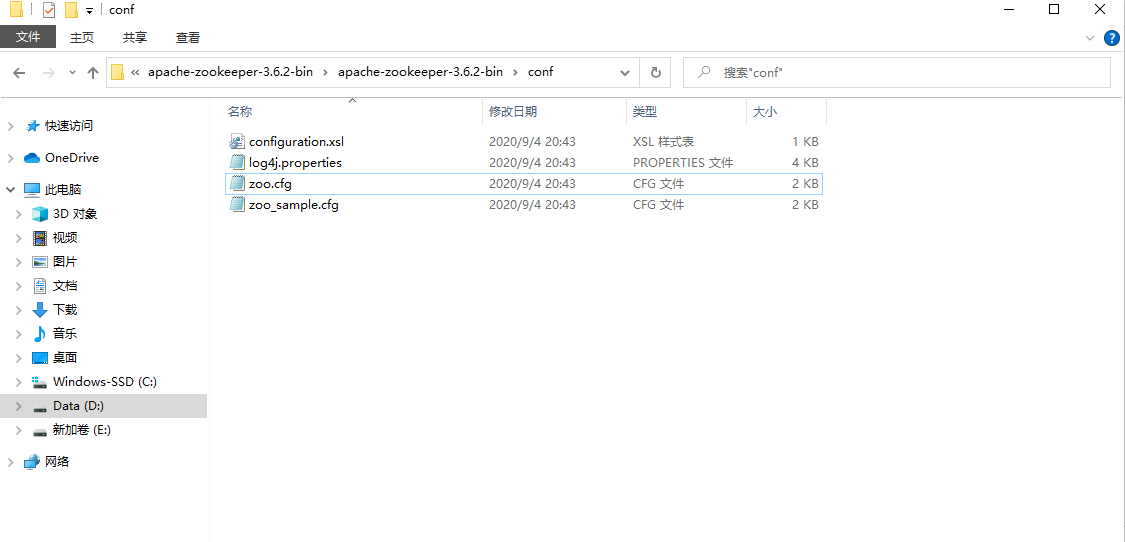Viewport: 1125px width, 542px height.
Task: Click the Quick Access star icon
Action: tap(32, 126)
